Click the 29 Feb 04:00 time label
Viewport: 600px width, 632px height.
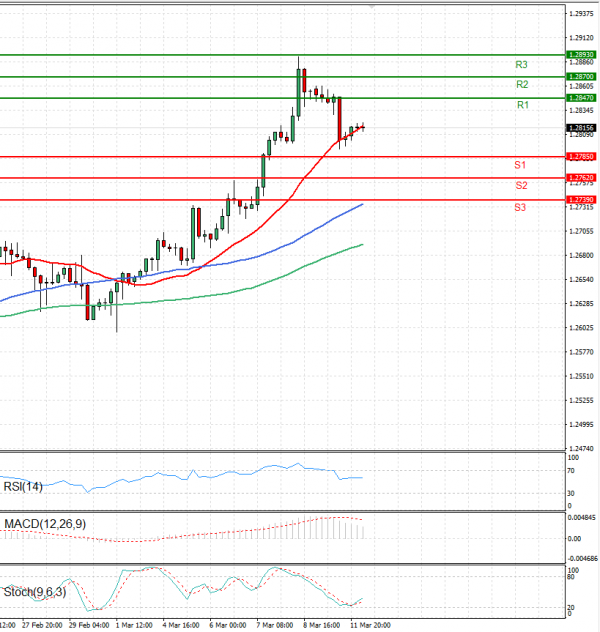pyautogui.click(x=89, y=625)
